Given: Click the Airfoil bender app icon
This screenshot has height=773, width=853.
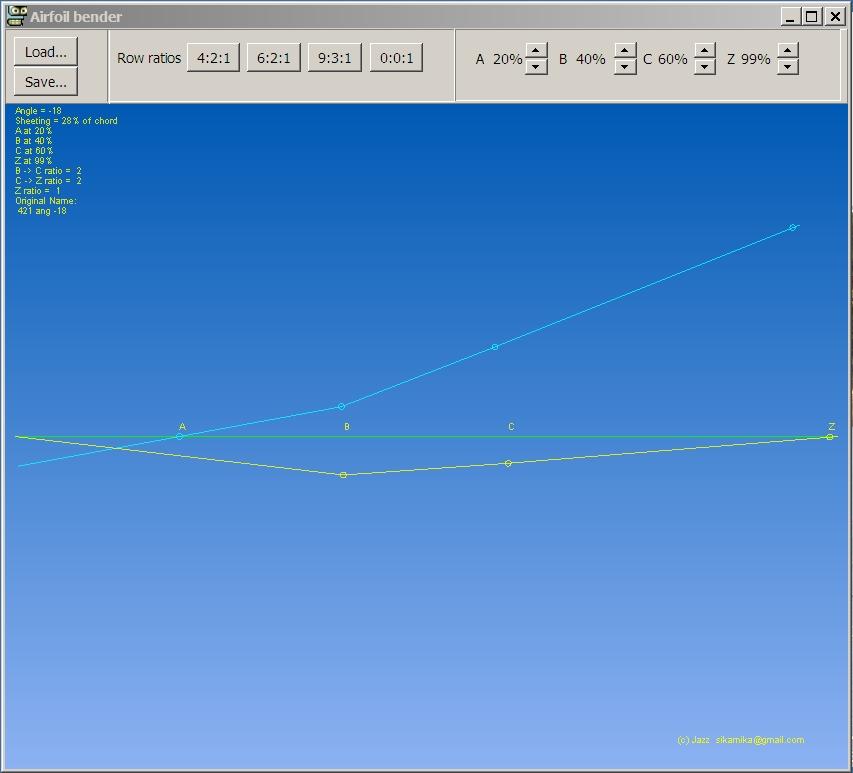Looking at the screenshot, I should pyautogui.click(x=16, y=16).
